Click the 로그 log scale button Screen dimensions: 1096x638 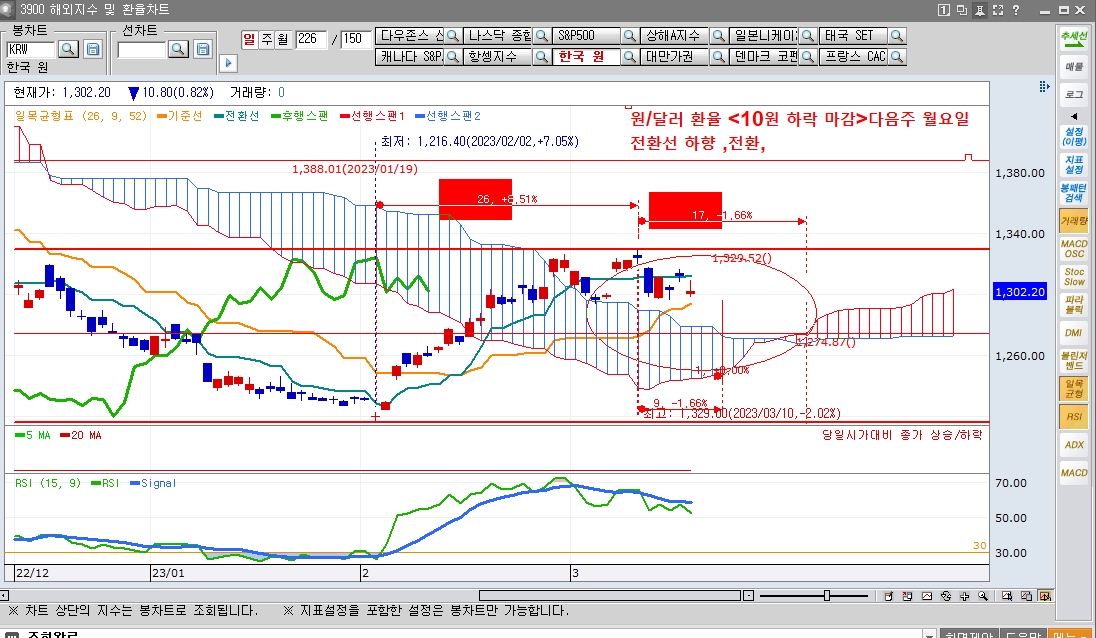tap(1074, 94)
